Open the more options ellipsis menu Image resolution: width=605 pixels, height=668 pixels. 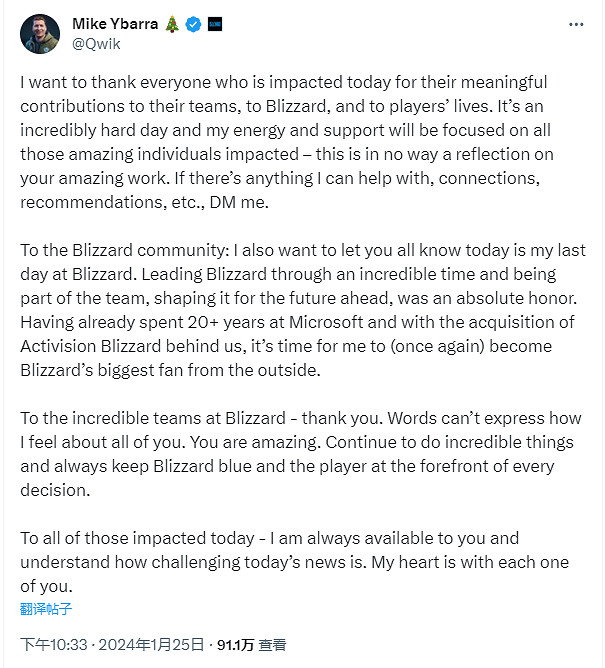(575, 24)
